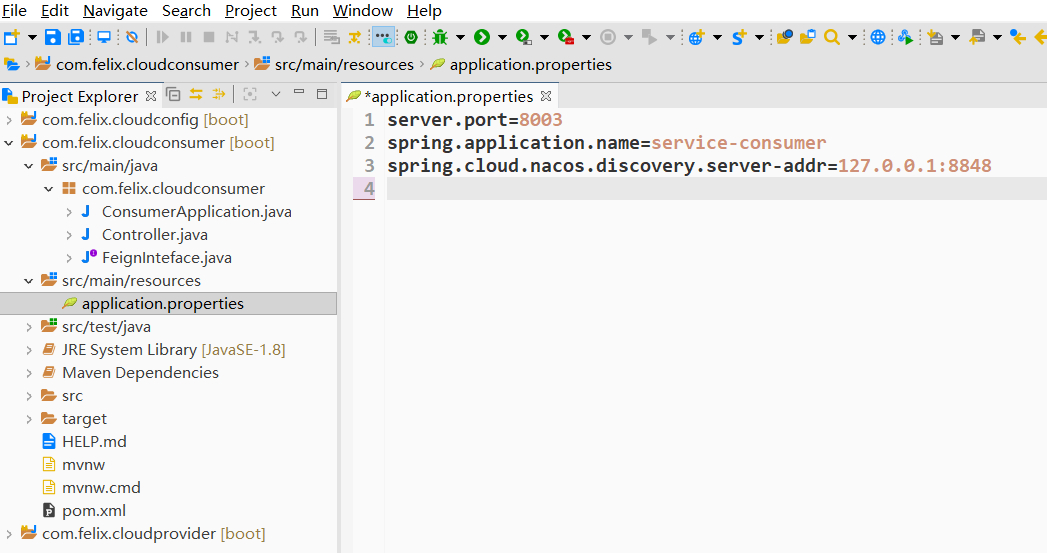Click the Suspend debug icon
The image size is (1047, 553).
coord(186,37)
